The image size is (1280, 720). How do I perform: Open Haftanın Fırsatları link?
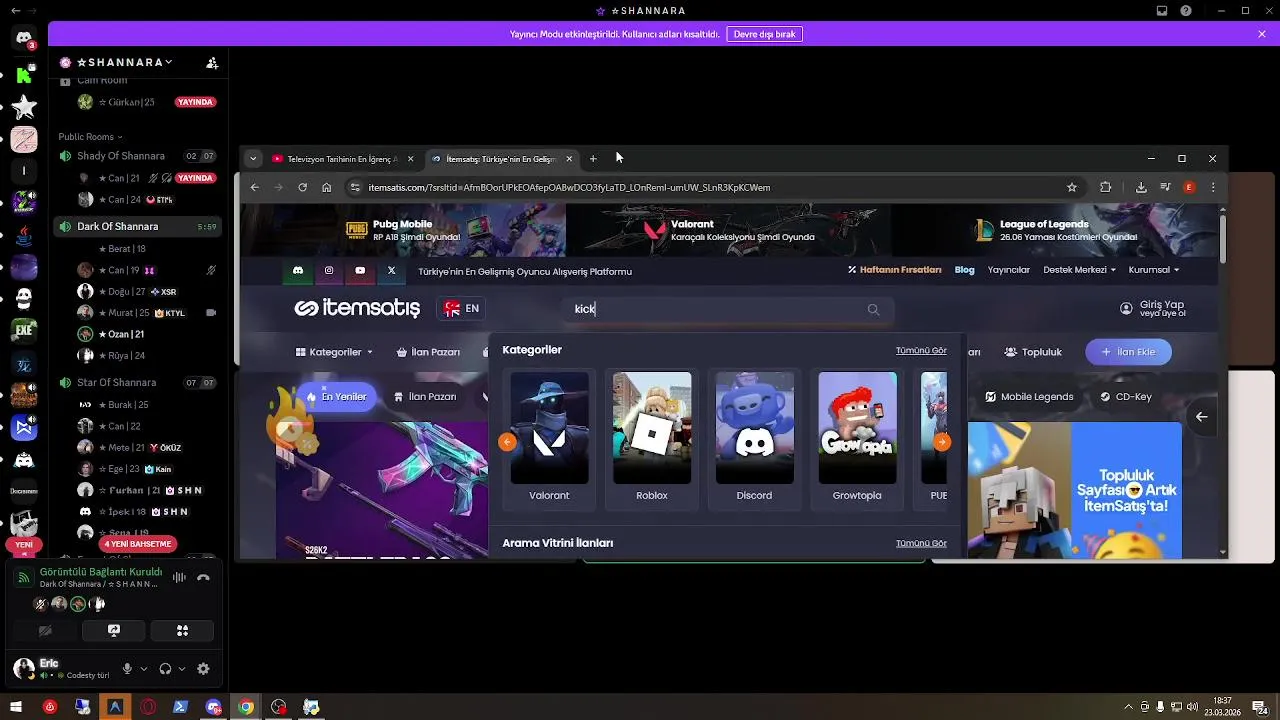coord(895,270)
